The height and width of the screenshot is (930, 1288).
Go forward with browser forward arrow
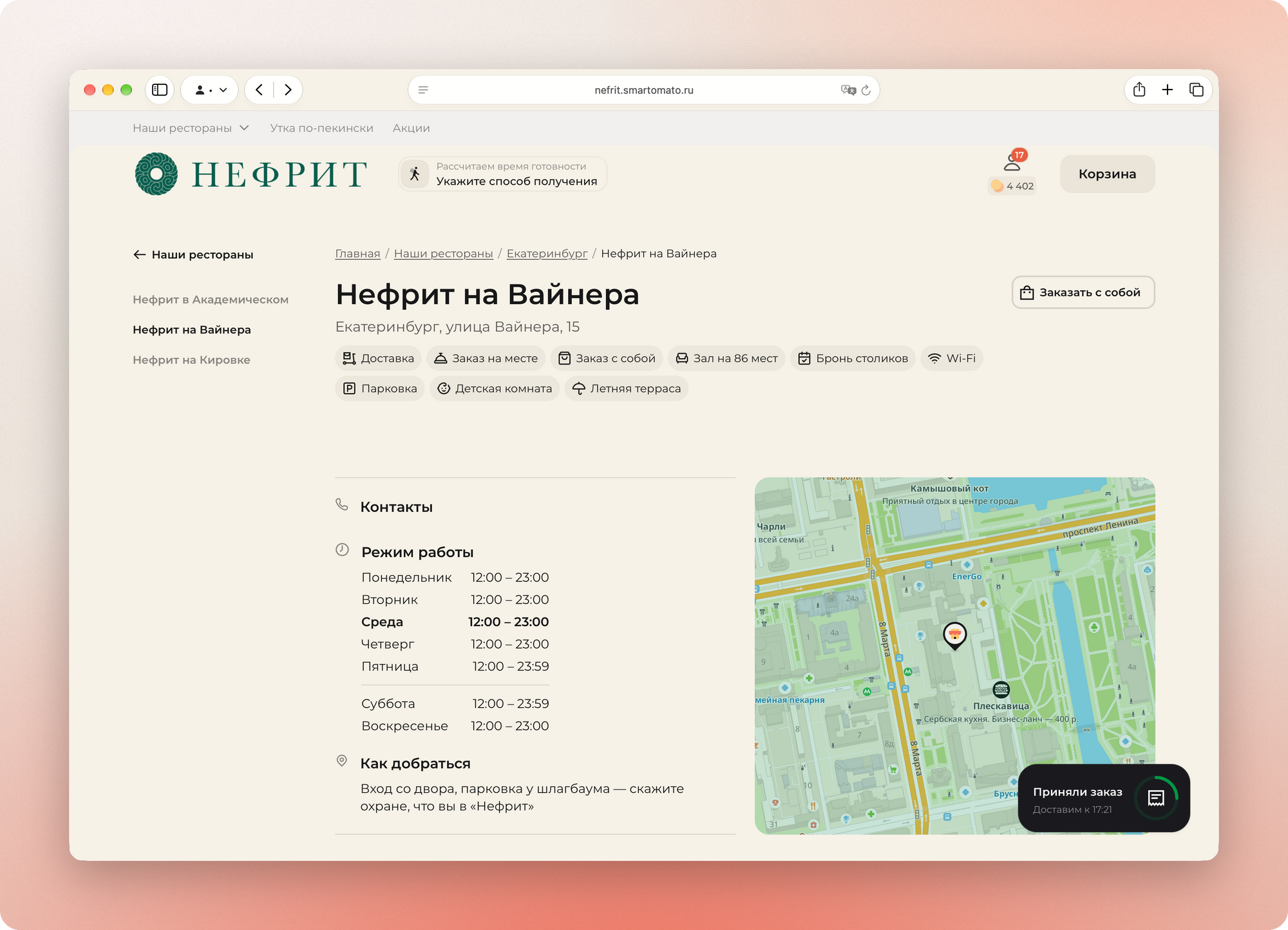point(288,90)
